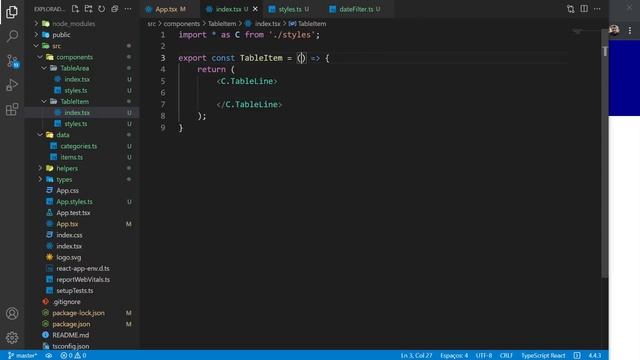
Task: Close the index.tsx editor tab
Action: click(x=255, y=9)
